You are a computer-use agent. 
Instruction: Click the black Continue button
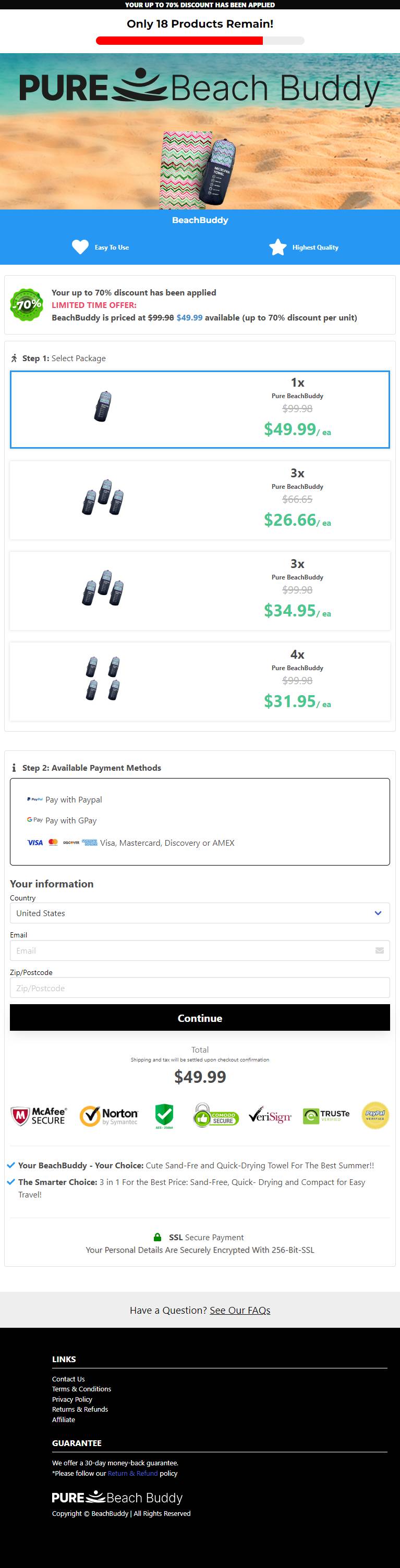(200, 1018)
